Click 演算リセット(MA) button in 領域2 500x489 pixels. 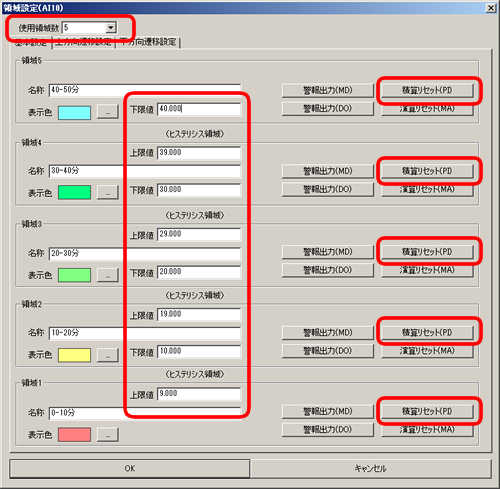[427, 351]
